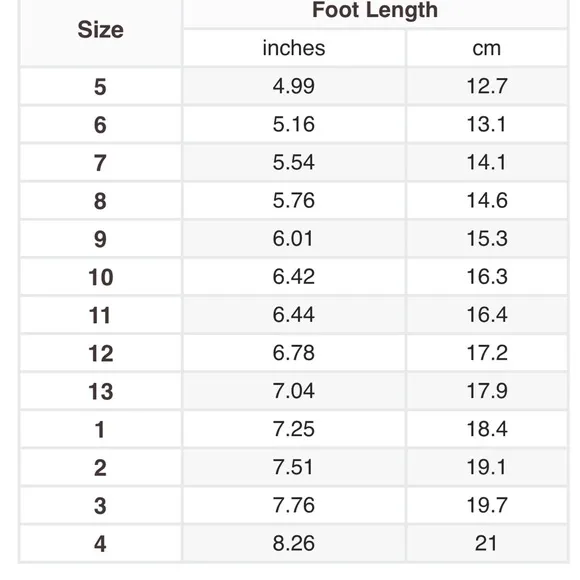Select the 17.2 cm value
580x580 pixels.
point(487,353)
